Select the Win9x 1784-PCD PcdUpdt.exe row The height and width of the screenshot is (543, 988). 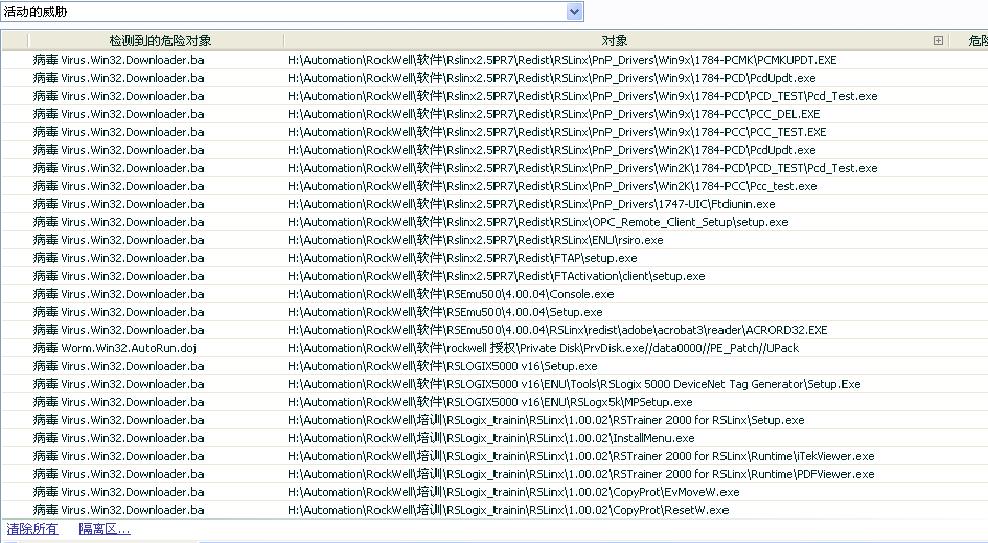(x=494, y=78)
